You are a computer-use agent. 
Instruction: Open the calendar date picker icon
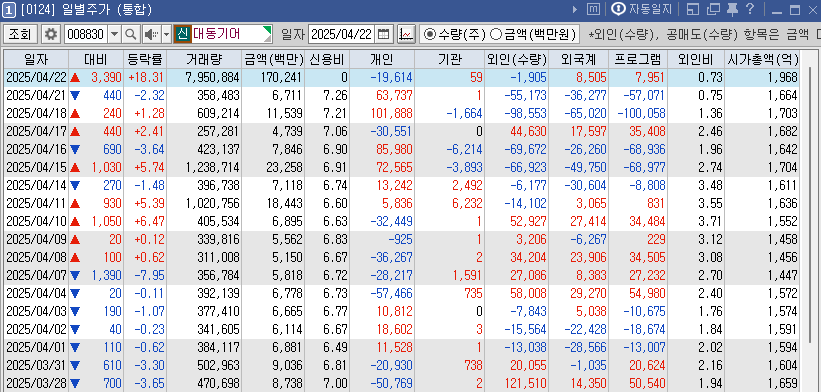pyautogui.click(x=384, y=35)
